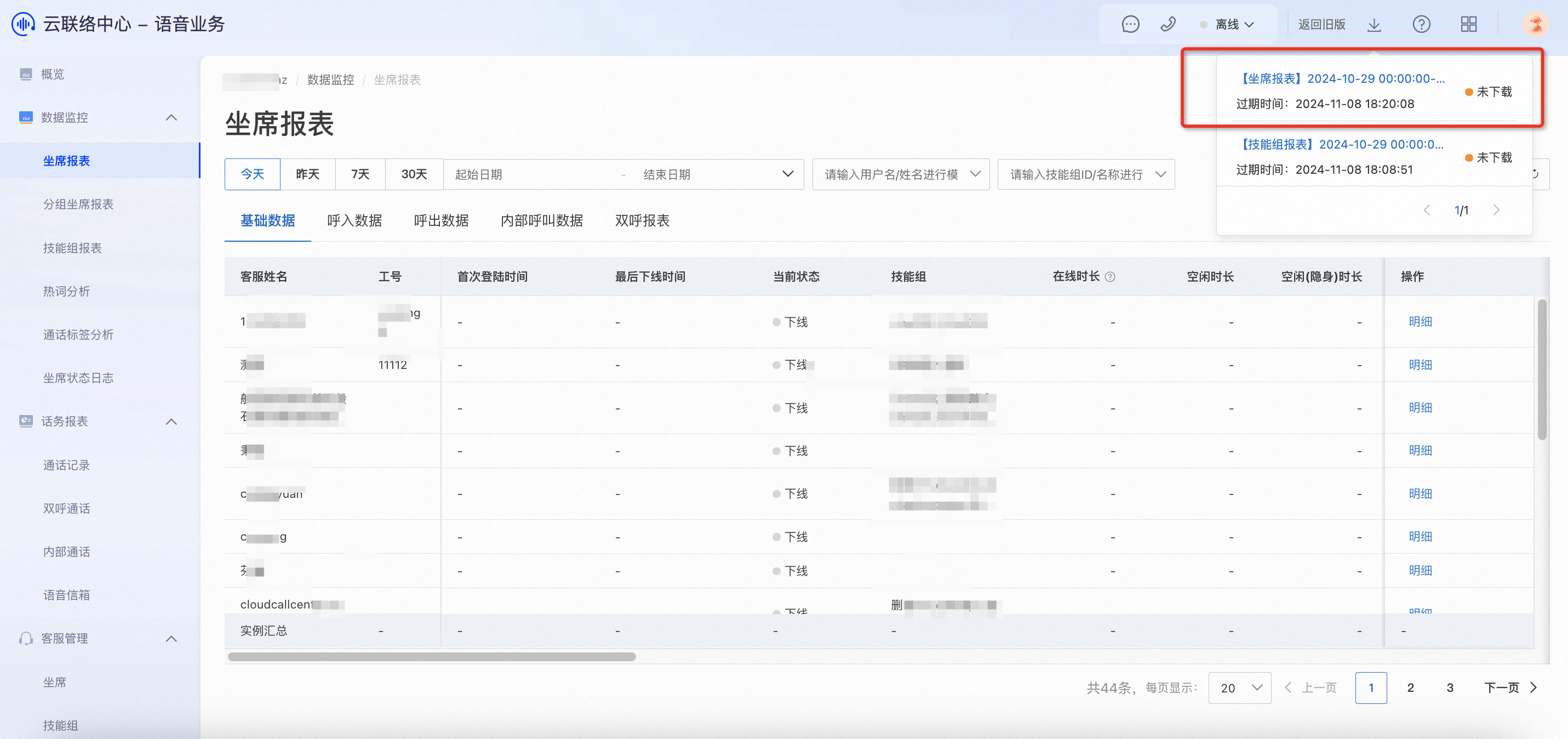1568x739 pixels.
Task: Open the 20 per-page size dropdown
Action: [x=1239, y=688]
